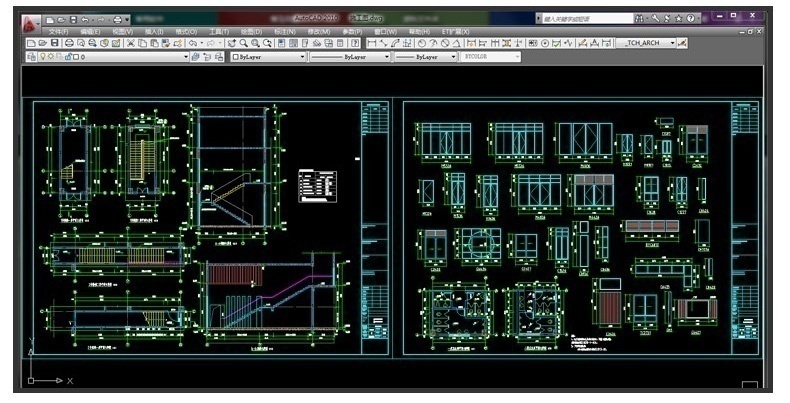Viewport: 790px width, 403px height.
Task: Click the ByLayer color swatch box
Action: 236,58
